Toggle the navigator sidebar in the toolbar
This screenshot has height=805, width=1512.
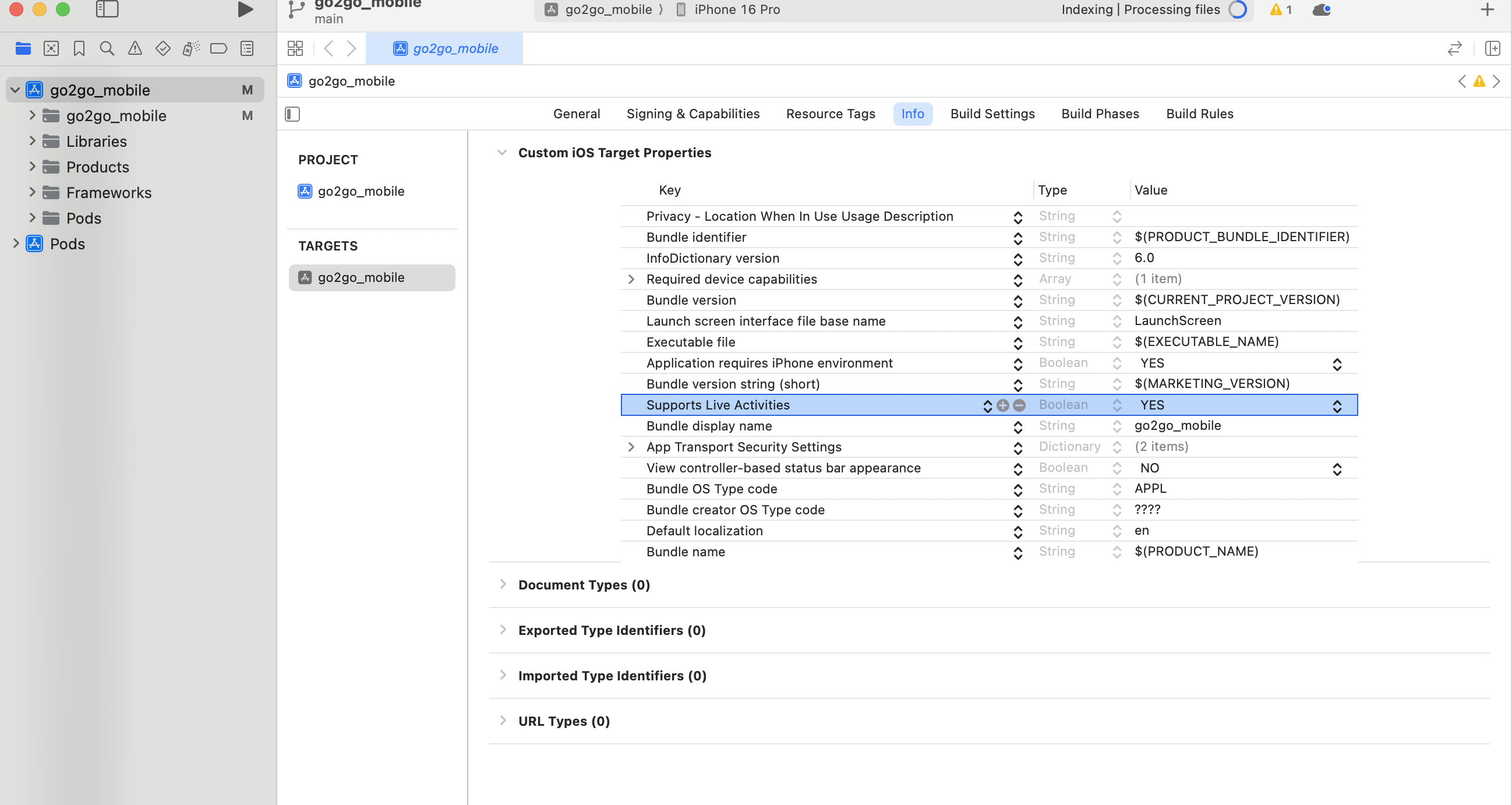point(107,9)
